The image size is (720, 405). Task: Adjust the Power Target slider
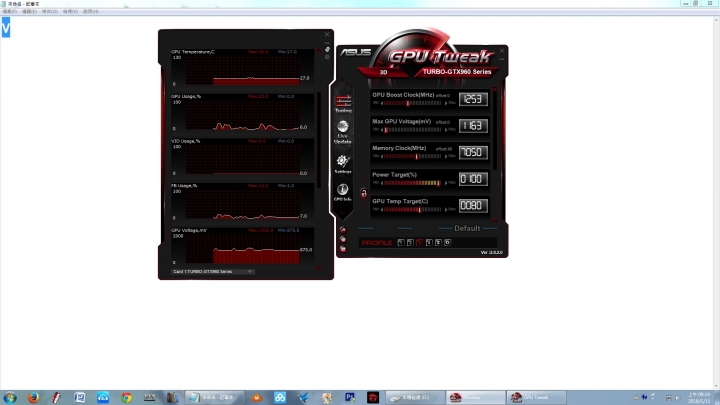[x=413, y=183]
